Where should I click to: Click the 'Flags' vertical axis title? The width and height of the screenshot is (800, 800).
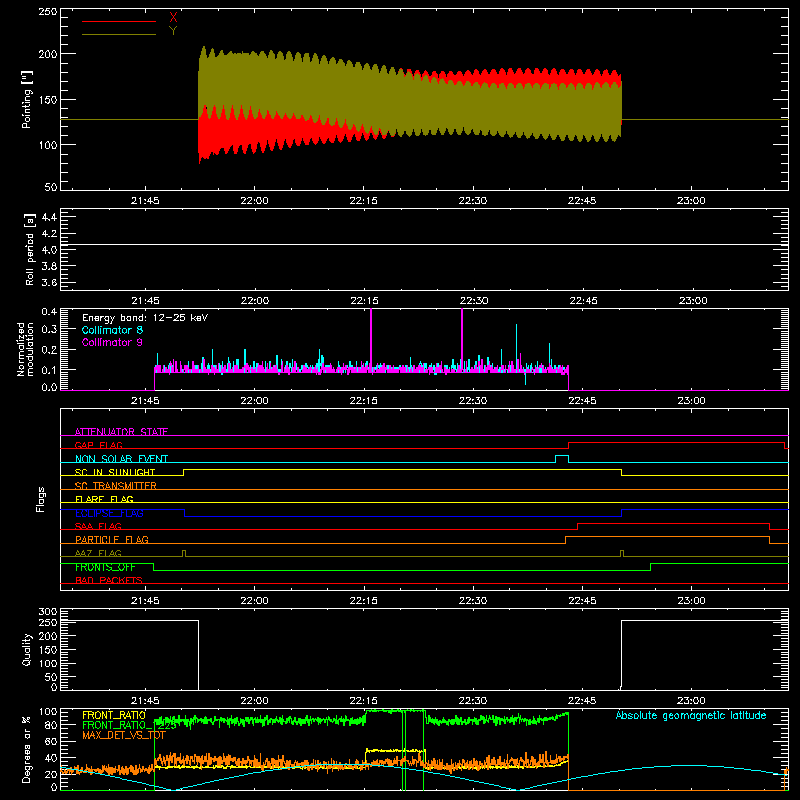click(x=41, y=499)
